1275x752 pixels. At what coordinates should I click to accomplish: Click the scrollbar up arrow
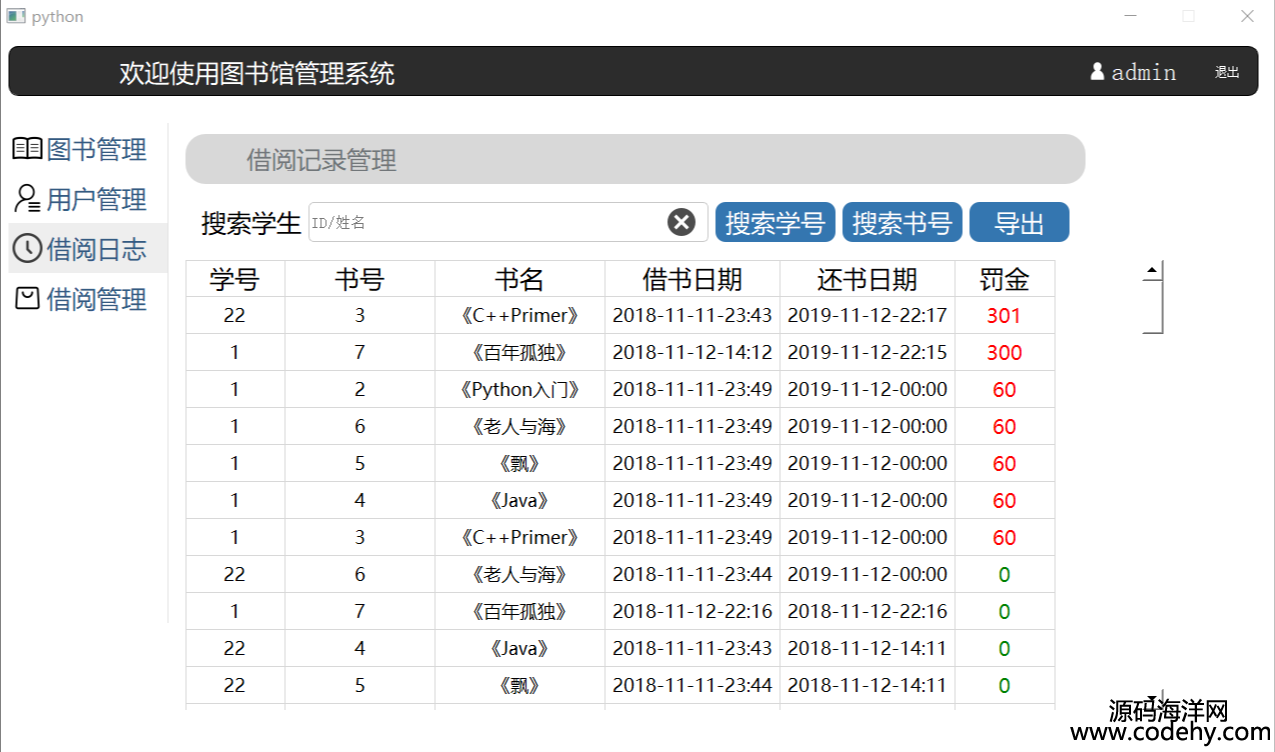[x=1153, y=270]
